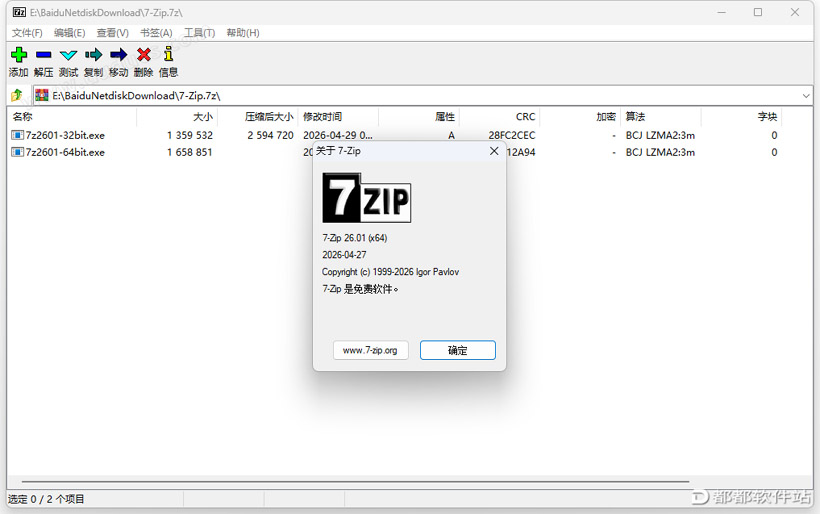This screenshot has height=514, width=820.
Task: Open the 工具(T) menu
Action: click(x=199, y=33)
